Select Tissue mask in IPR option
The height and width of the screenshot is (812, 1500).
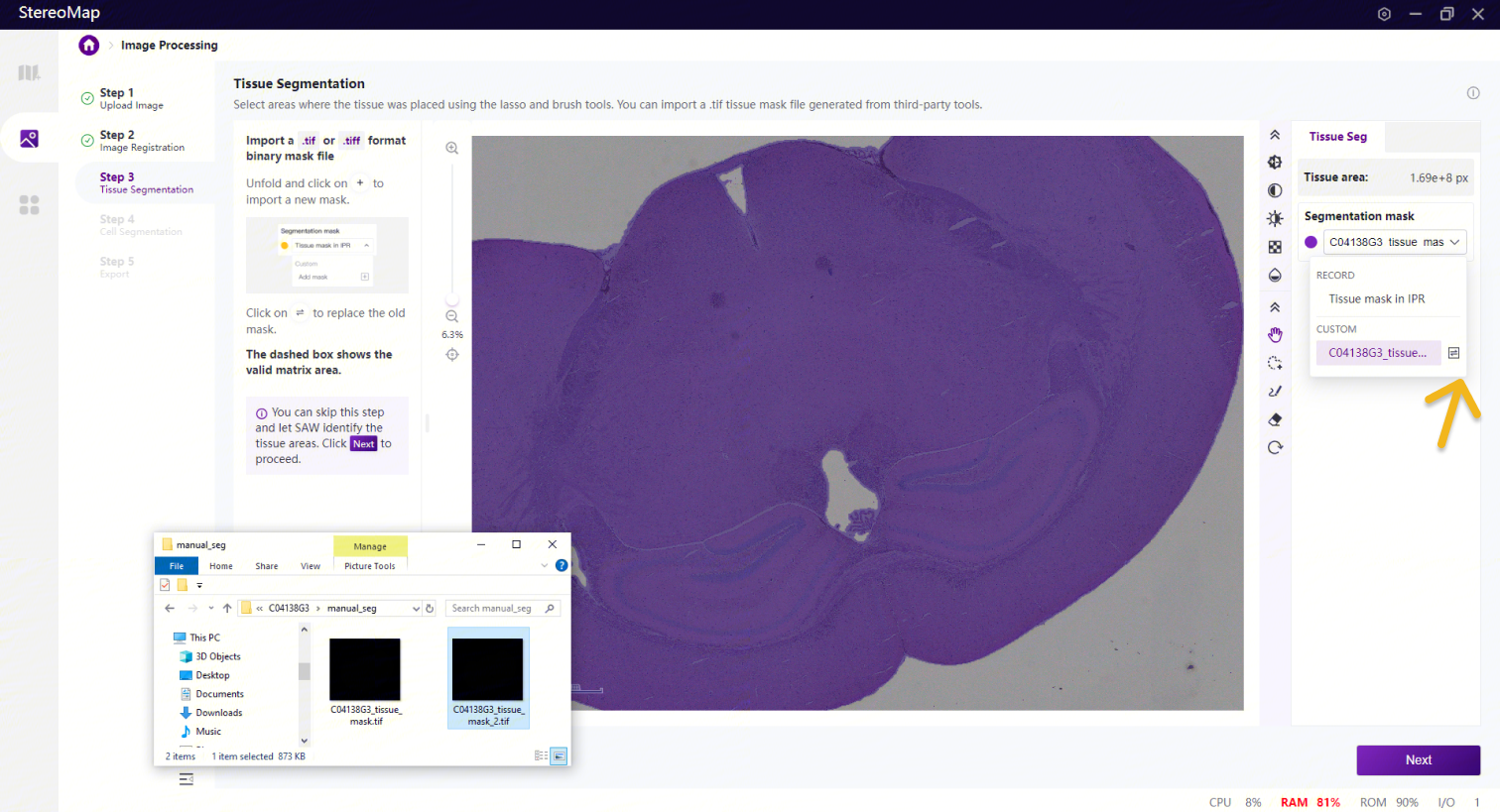pyautogui.click(x=1376, y=298)
